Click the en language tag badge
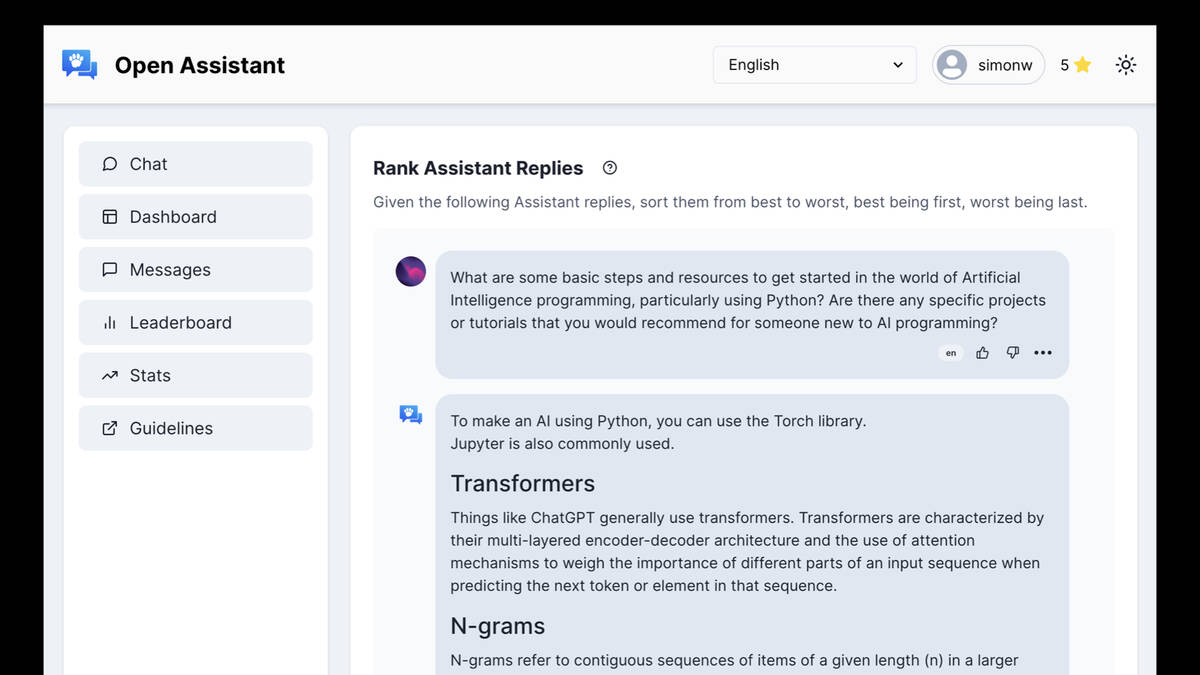Image resolution: width=1200 pixels, height=675 pixels. coord(951,353)
